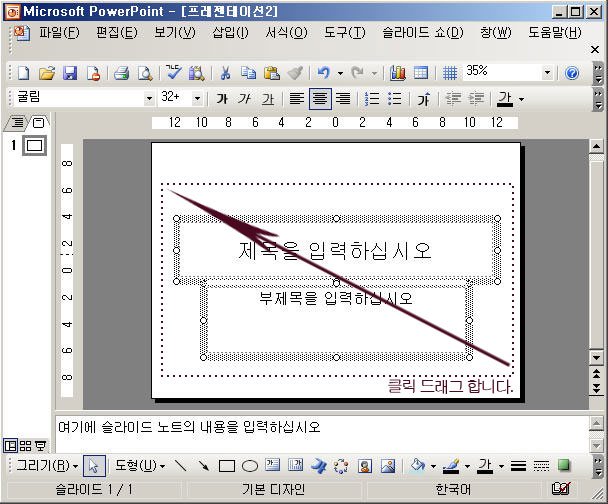This screenshot has width=608, height=504.
Task: Open the font size dropdown
Action: [197, 99]
